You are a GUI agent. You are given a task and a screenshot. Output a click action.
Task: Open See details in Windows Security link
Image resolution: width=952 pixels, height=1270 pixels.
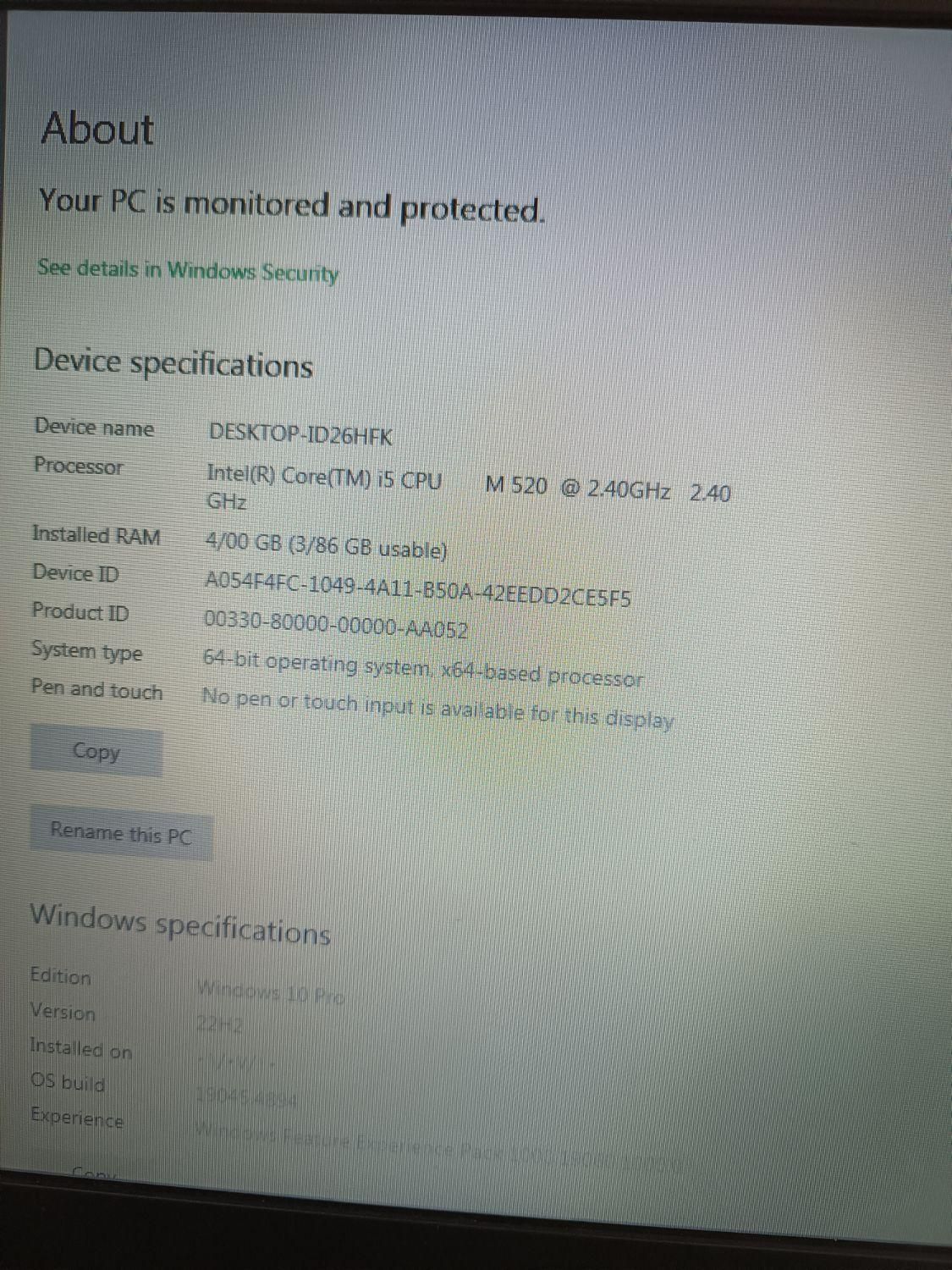click(x=188, y=271)
